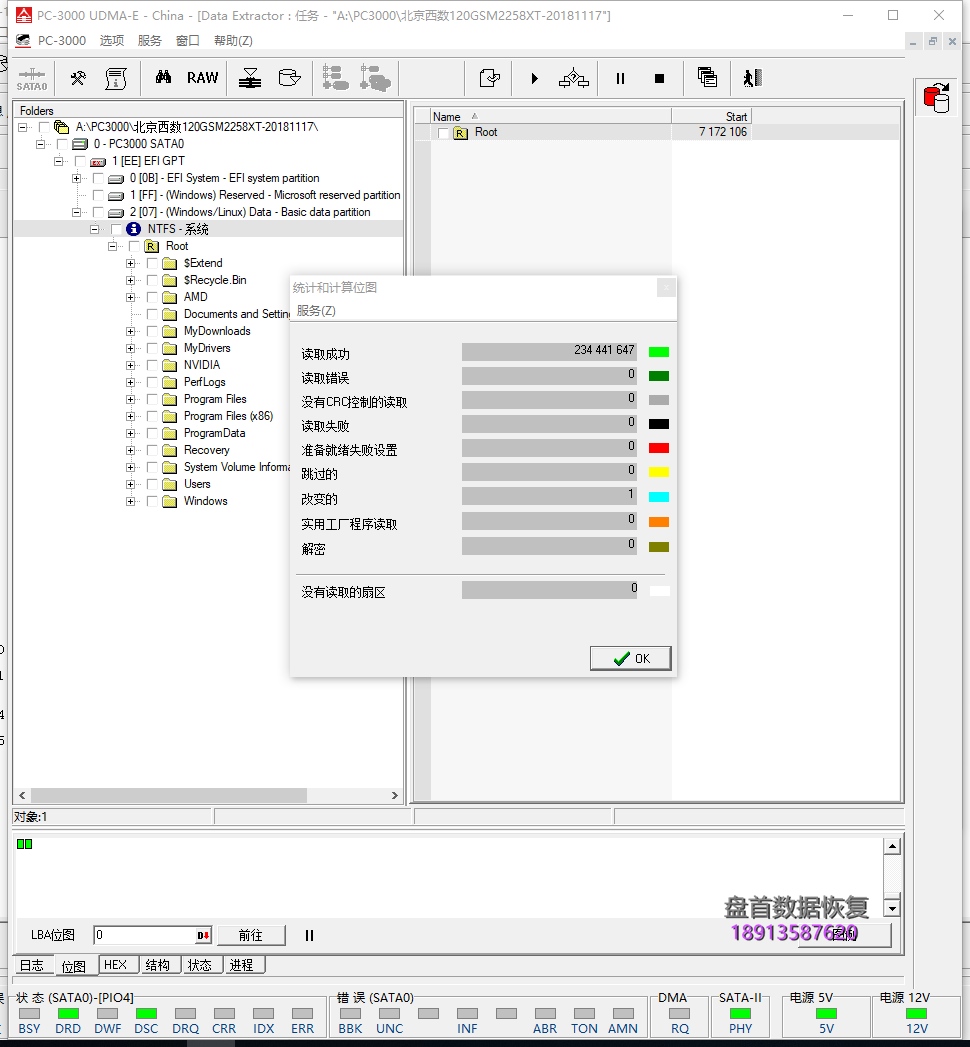Click the stop square toolbar button

[x=659, y=78]
